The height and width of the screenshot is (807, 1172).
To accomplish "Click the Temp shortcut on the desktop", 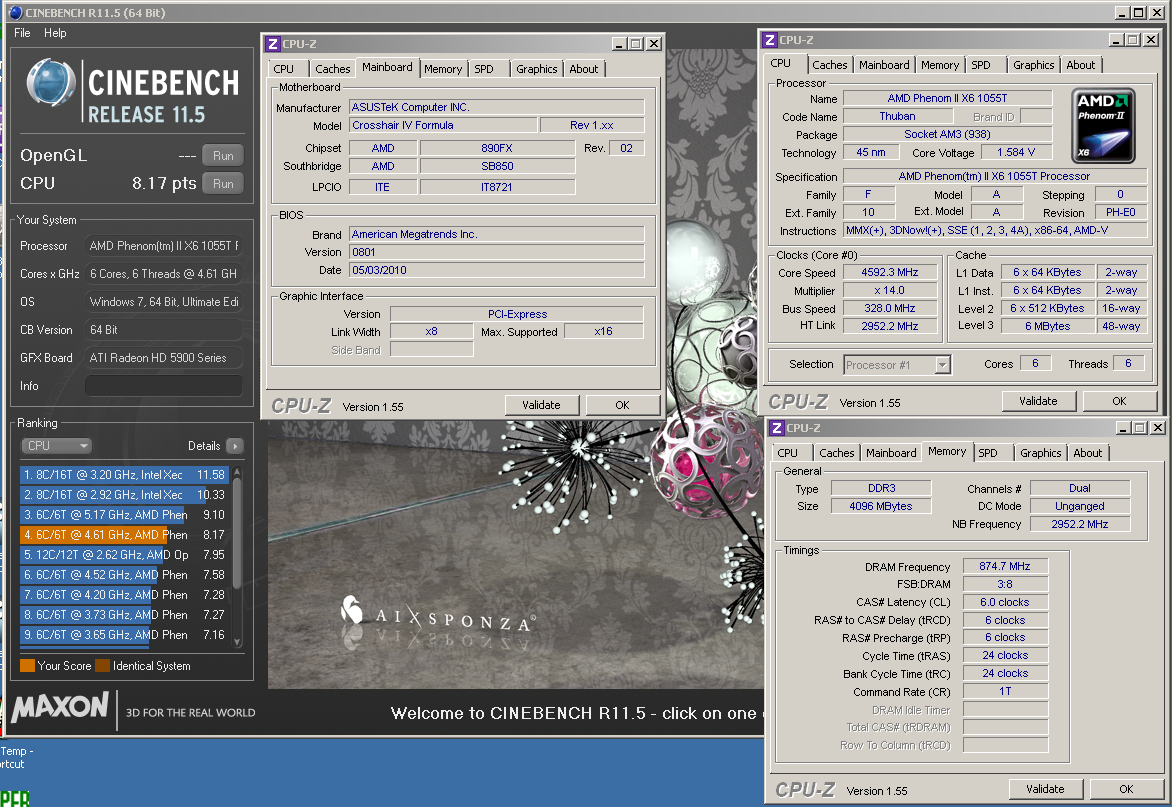I will click(16, 758).
